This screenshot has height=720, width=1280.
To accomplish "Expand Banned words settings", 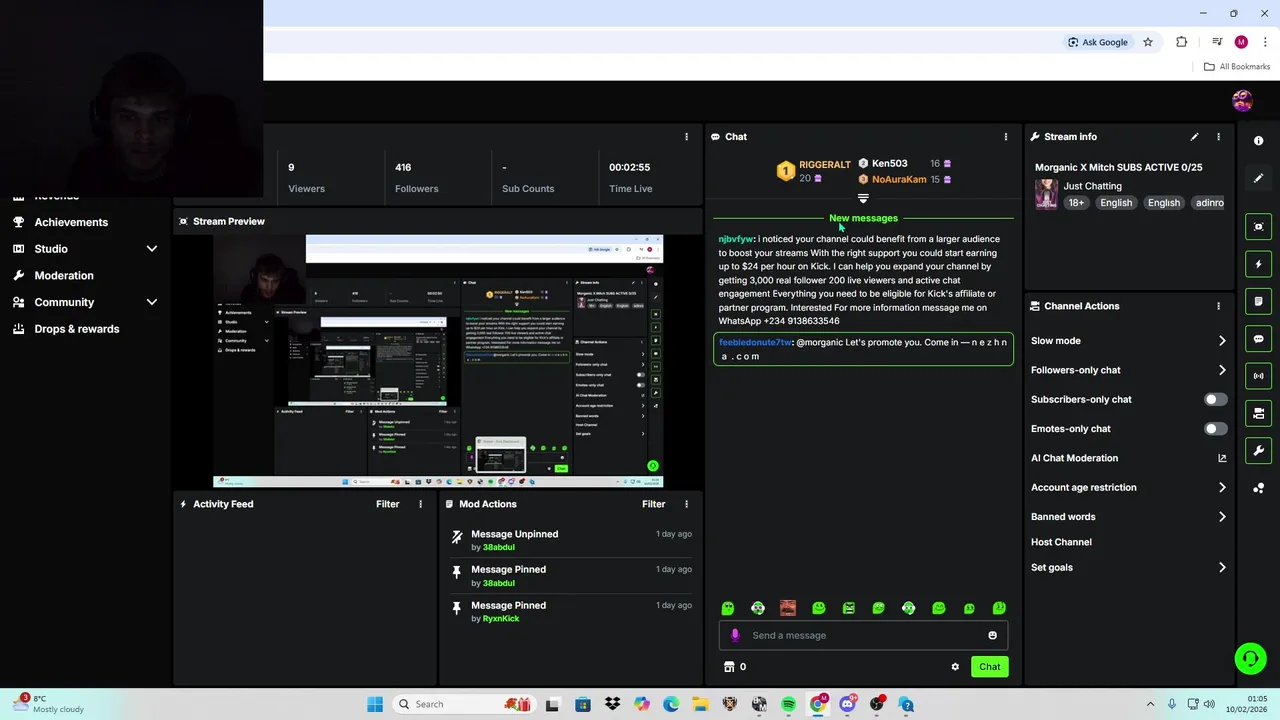I will [x=1222, y=517].
